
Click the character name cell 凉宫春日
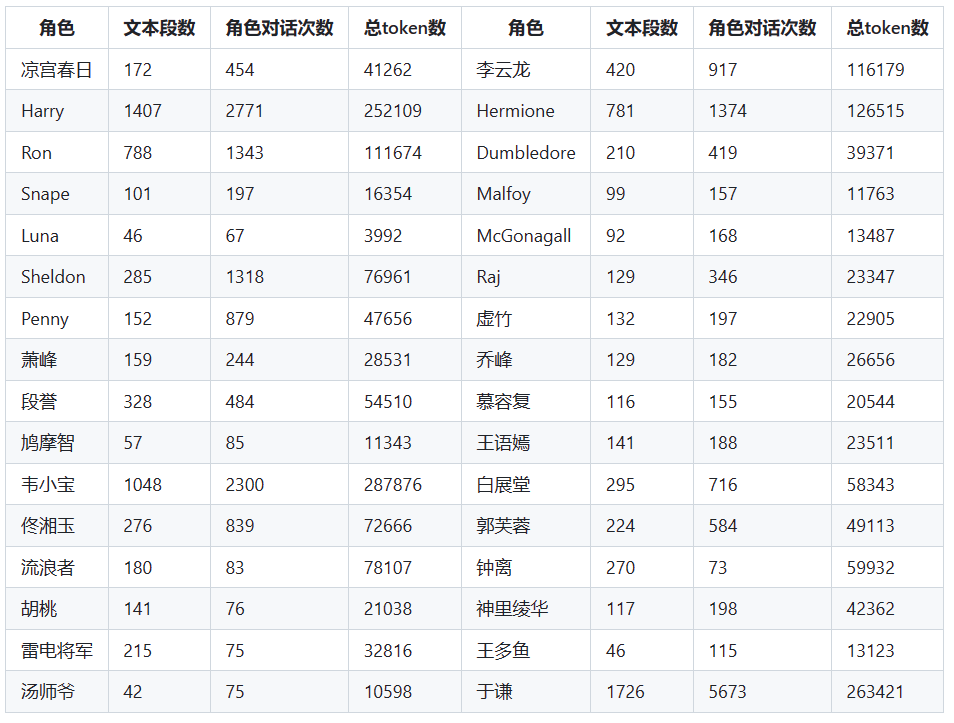(x=57, y=69)
